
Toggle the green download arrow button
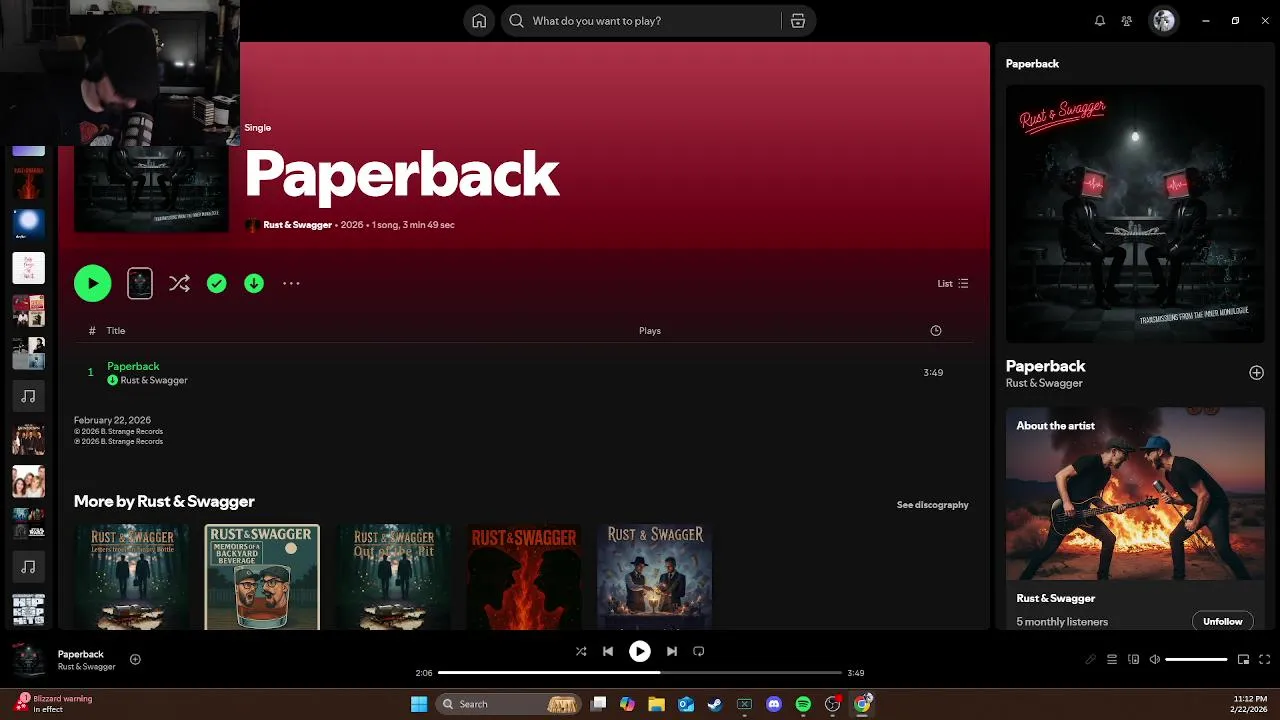(x=254, y=284)
